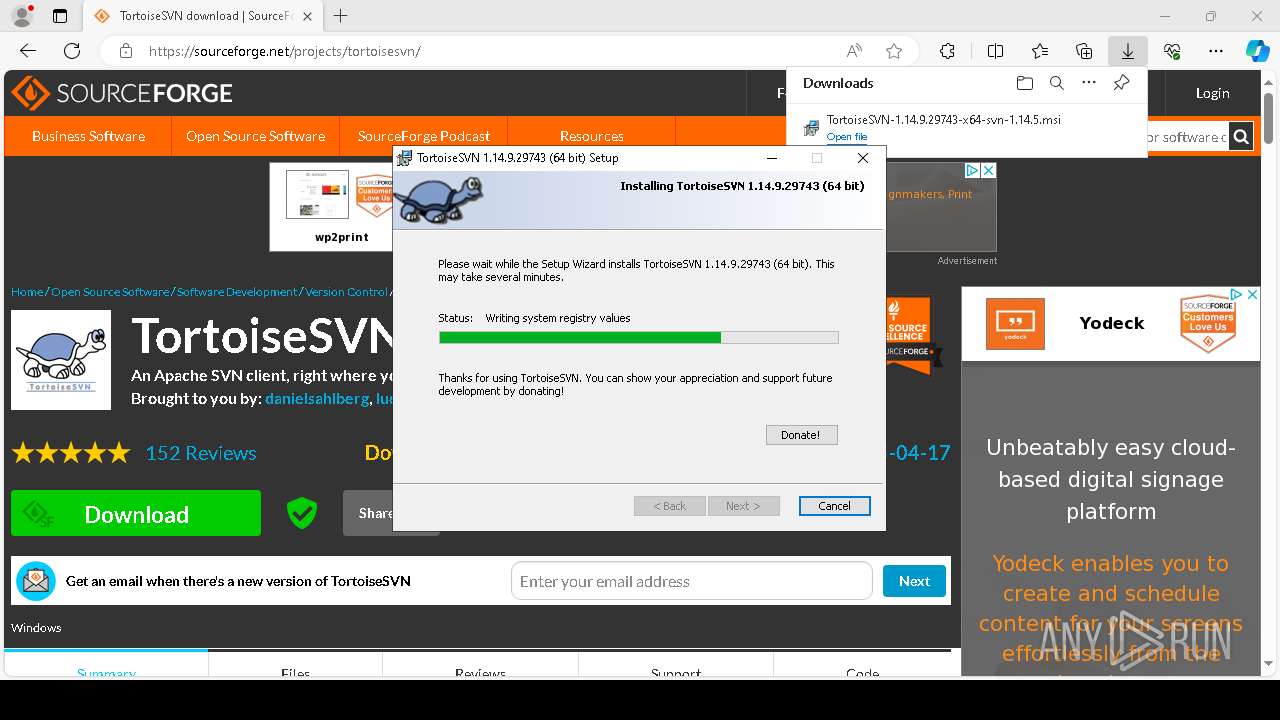View site information lock icon
Screen dimensions: 1280x720
tap(126, 51)
